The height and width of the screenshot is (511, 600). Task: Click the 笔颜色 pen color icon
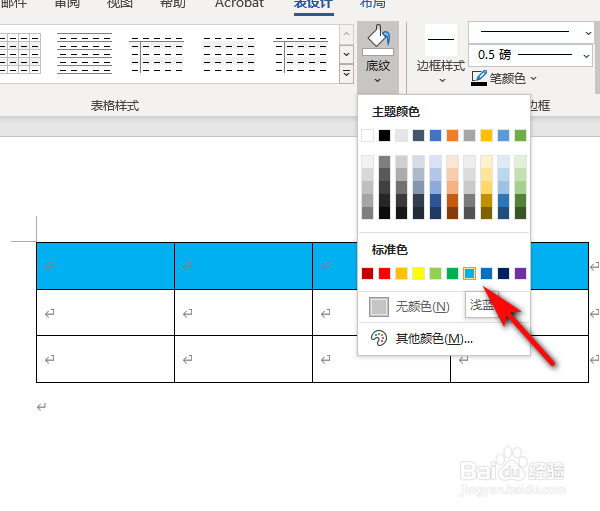(x=479, y=78)
